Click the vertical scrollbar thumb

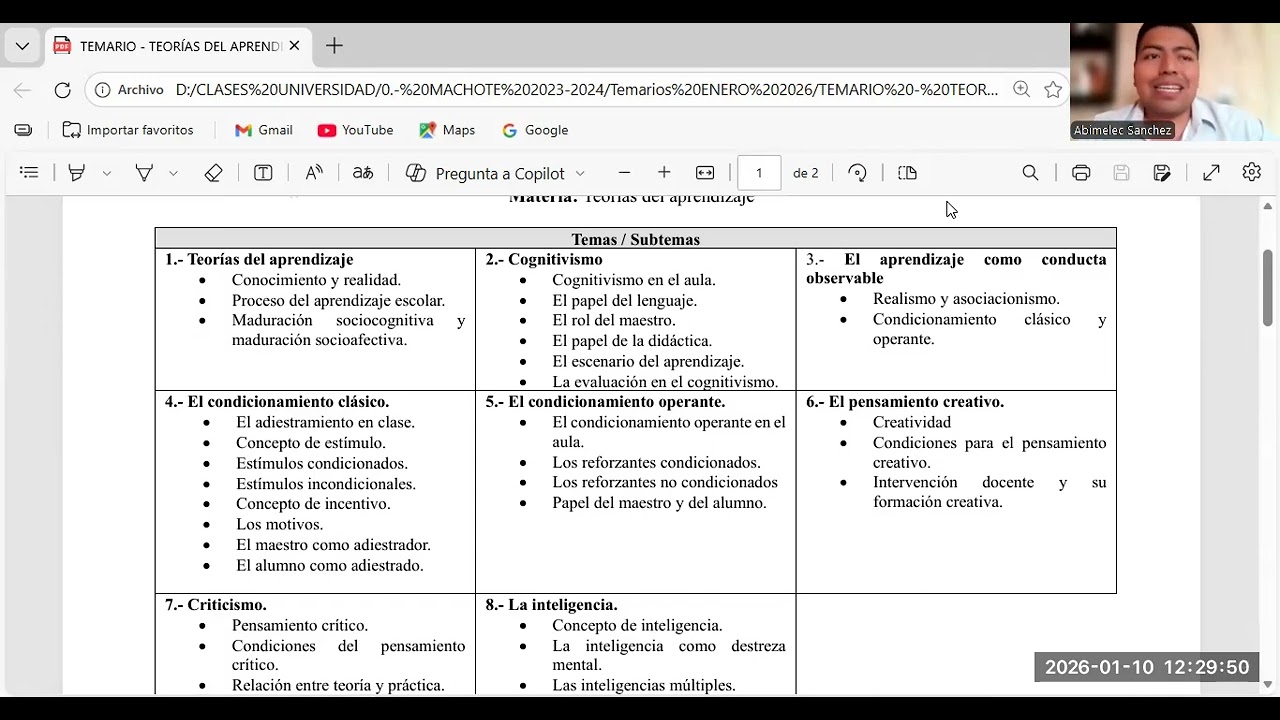tap(1268, 287)
